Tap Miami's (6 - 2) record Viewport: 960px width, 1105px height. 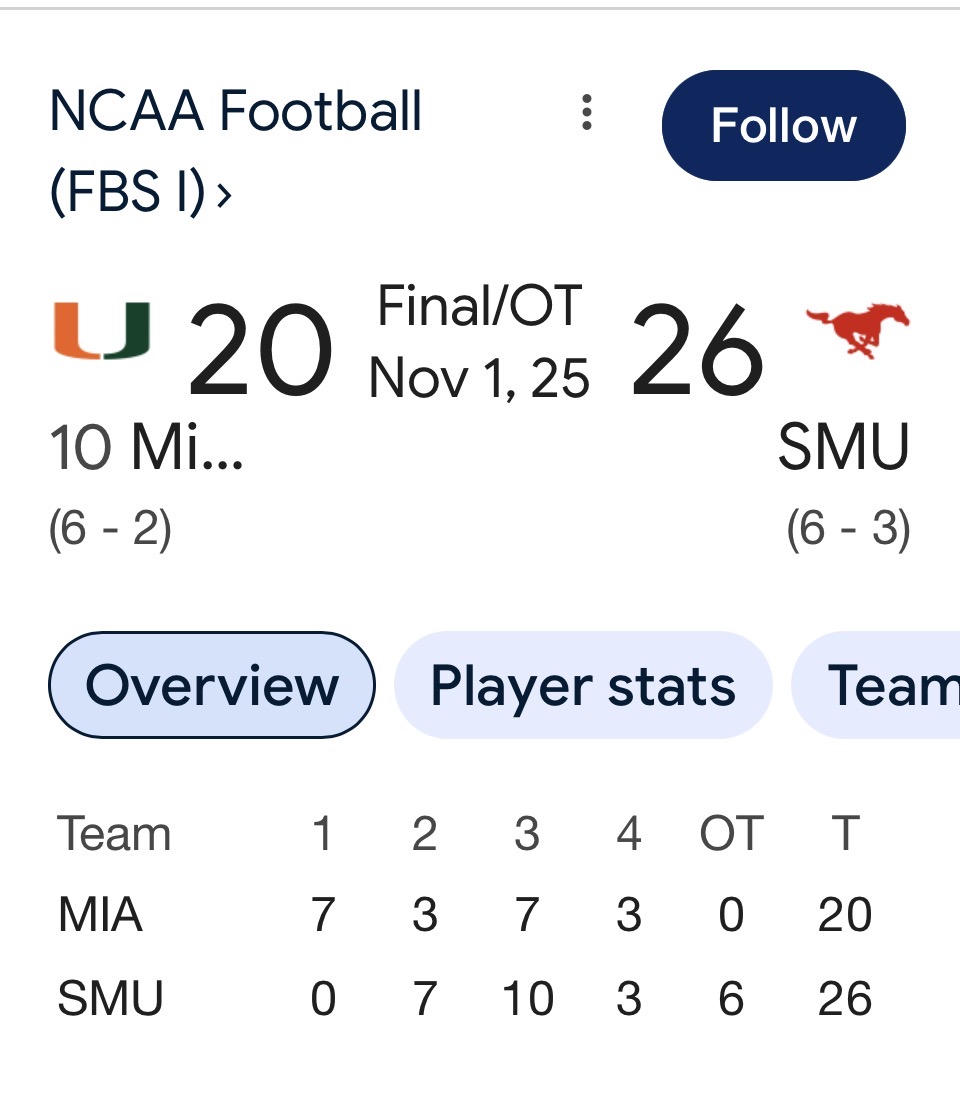(110, 529)
